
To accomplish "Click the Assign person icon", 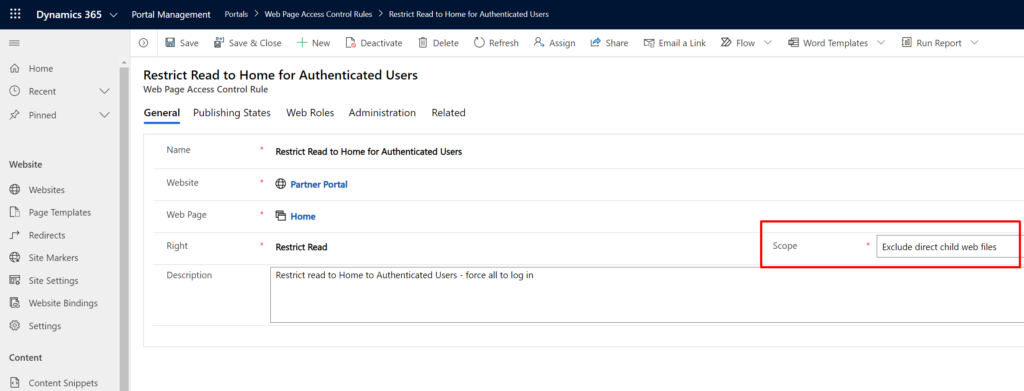I will [x=539, y=43].
